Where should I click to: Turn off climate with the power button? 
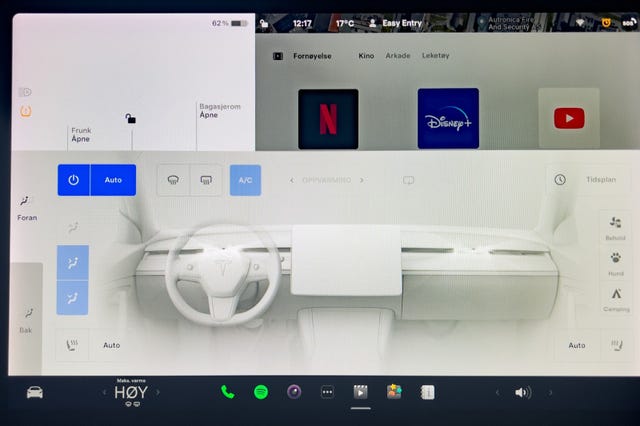(73, 180)
